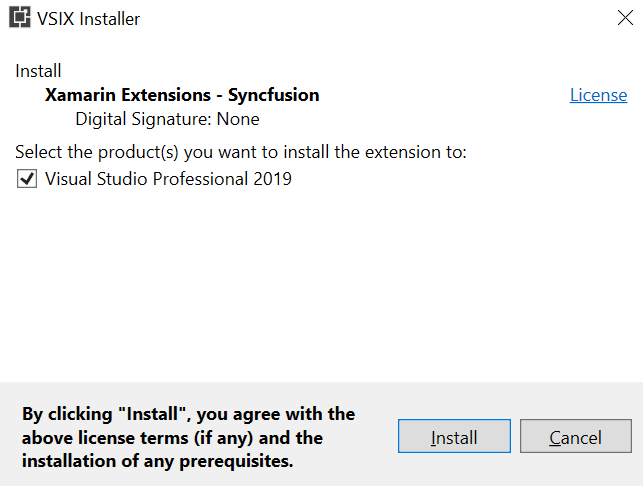Click the bold license agreement notice text
This screenshot has width=643, height=486.
[188, 437]
